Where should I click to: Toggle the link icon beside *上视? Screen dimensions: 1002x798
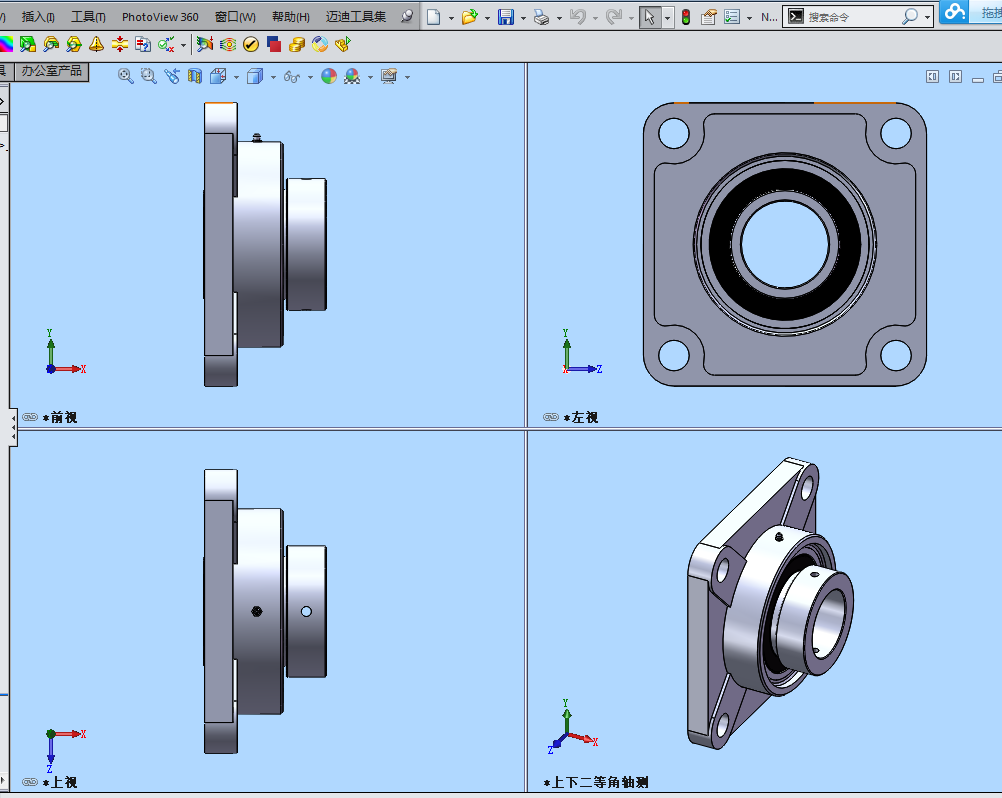30,782
